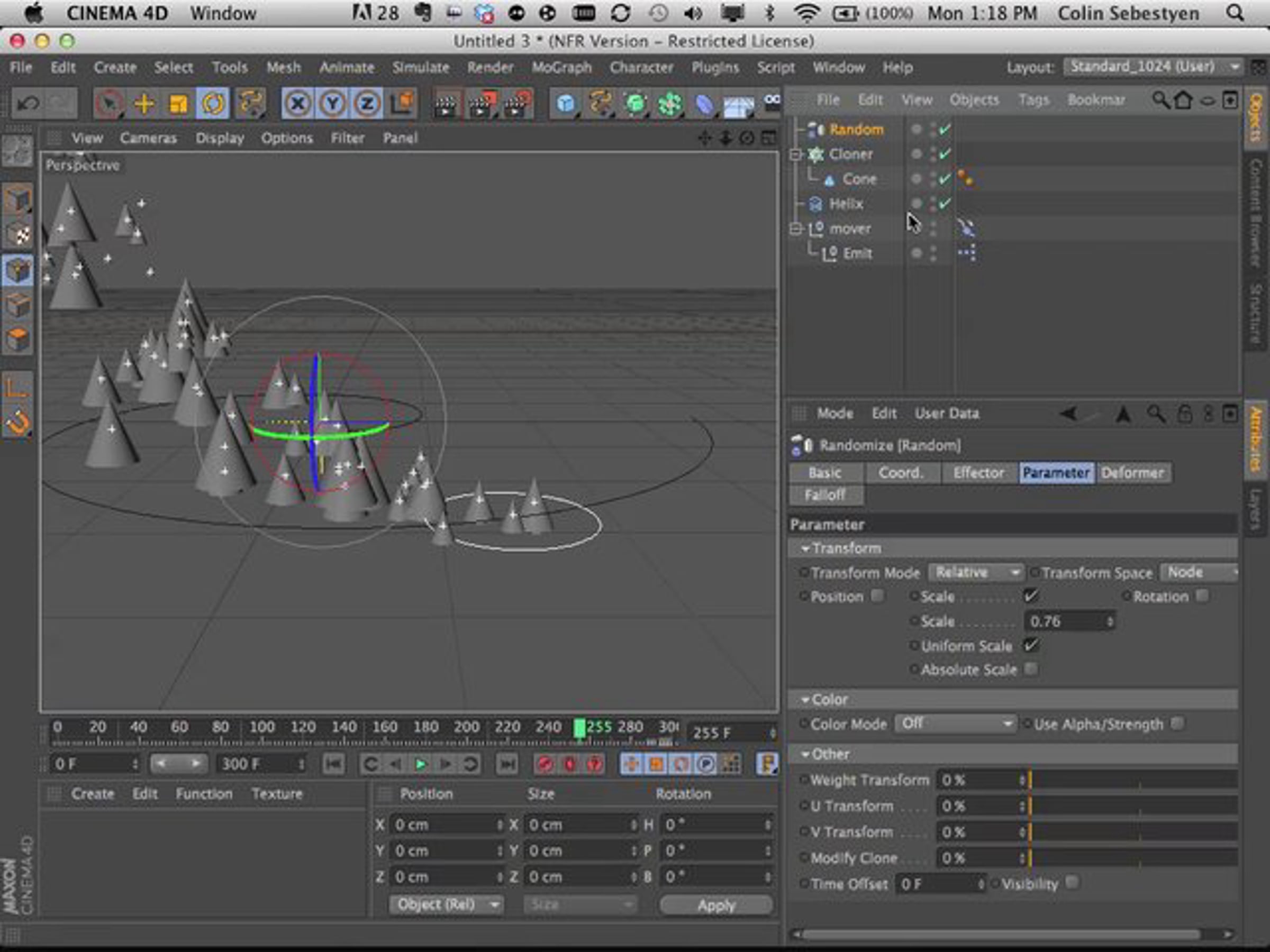This screenshot has width=1270, height=952.
Task: Toggle the Uniform Scale checkbox
Action: tap(1031, 645)
